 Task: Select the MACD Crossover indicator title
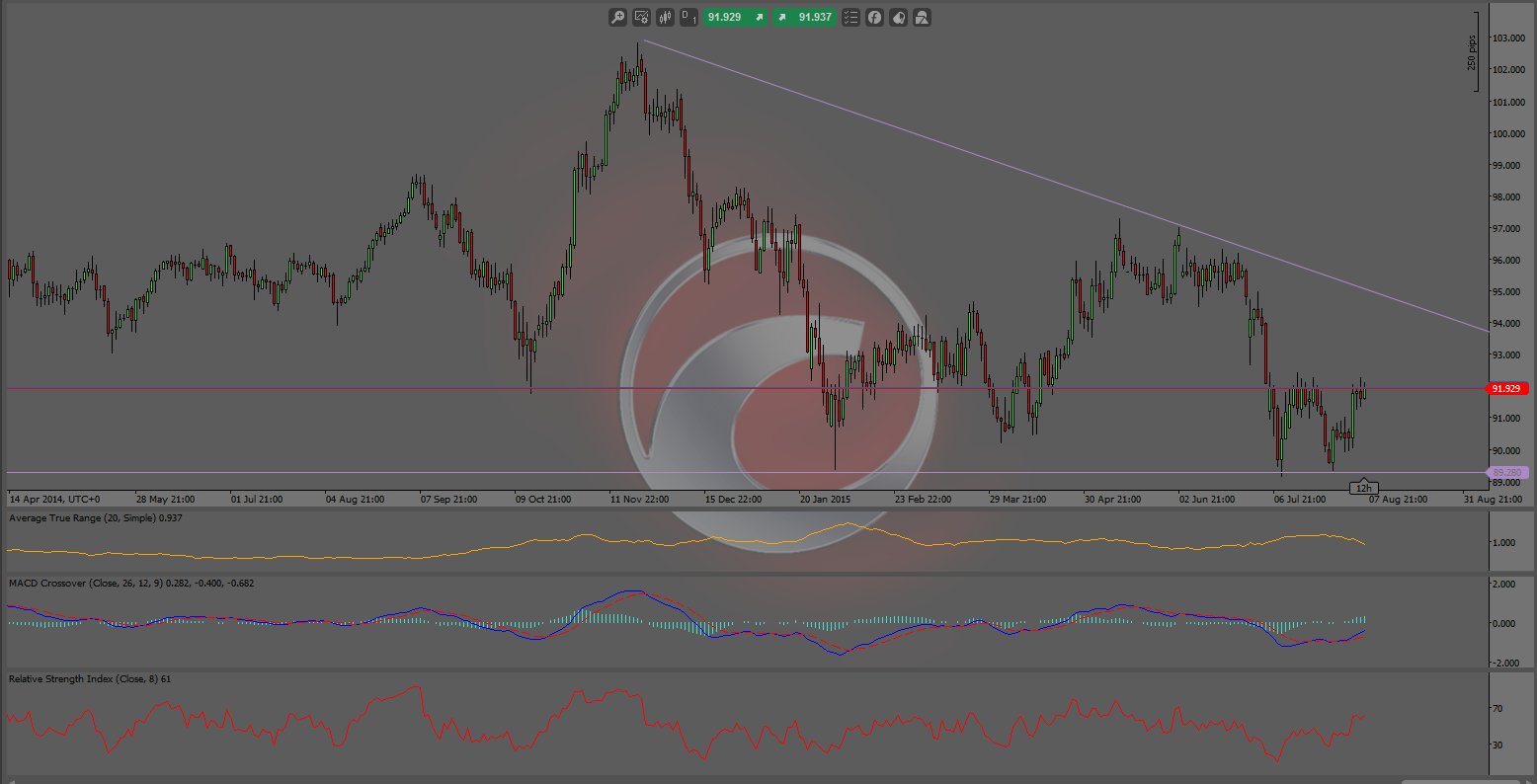(130, 584)
